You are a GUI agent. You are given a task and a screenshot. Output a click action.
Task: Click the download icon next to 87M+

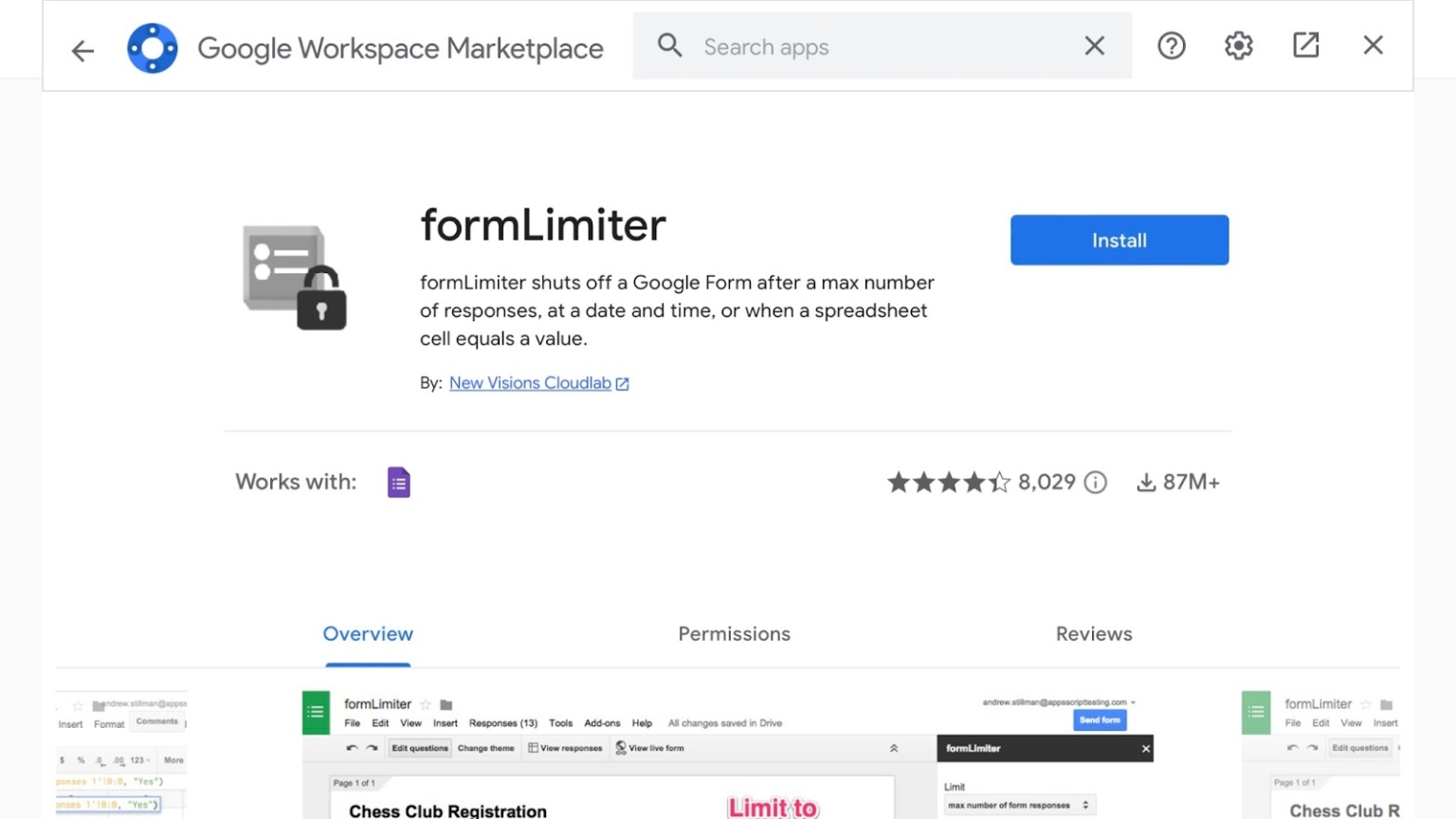[x=1146, y=482]
